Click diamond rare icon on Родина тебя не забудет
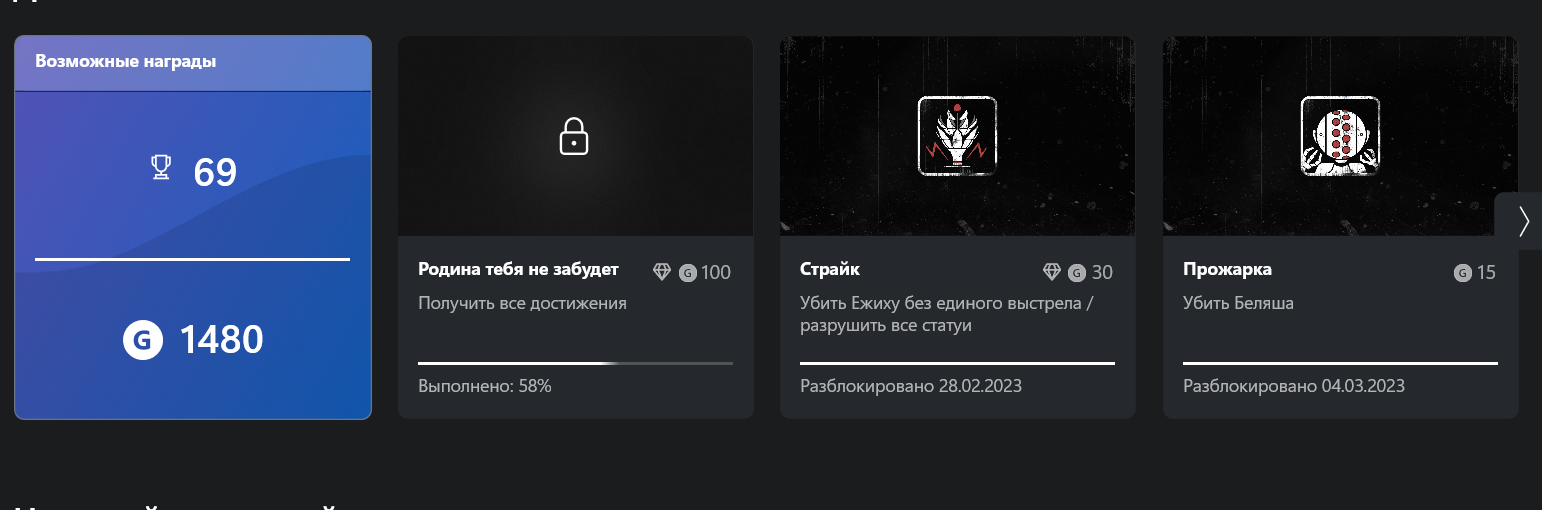 click(x=662, y=272)
